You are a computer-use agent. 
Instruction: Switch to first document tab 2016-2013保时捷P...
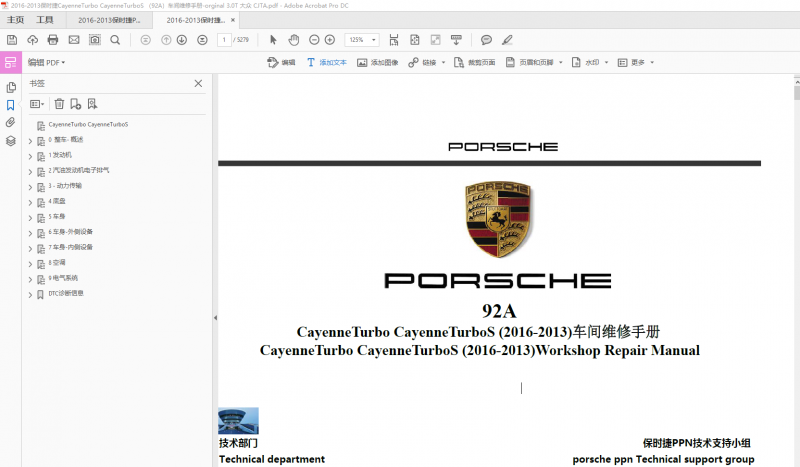click(x=109, y=20)
